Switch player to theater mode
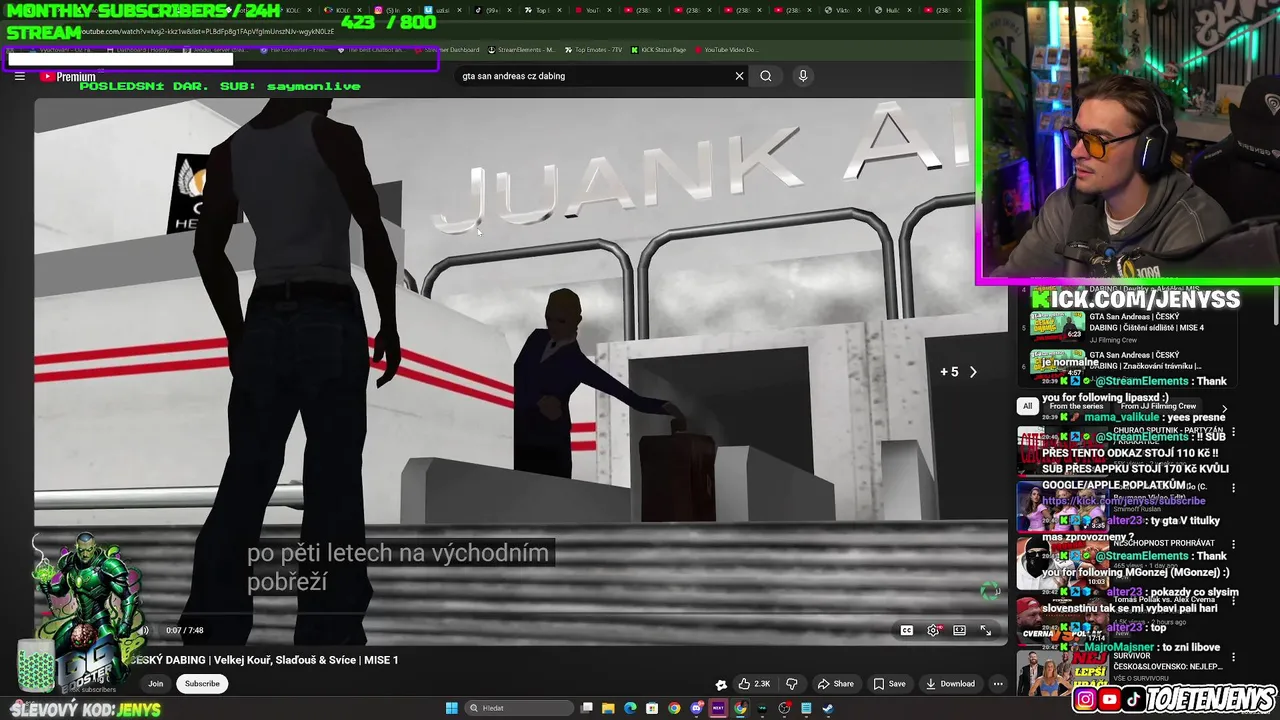Viewport: 1280px width, 720px height. click(x=959, y=630)
